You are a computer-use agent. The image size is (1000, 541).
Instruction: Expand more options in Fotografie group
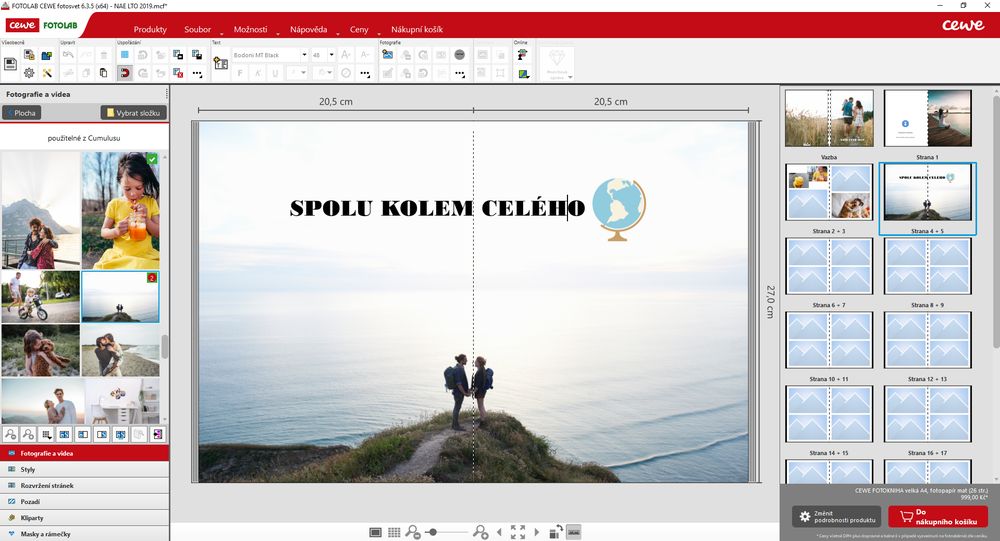[460, 74]
